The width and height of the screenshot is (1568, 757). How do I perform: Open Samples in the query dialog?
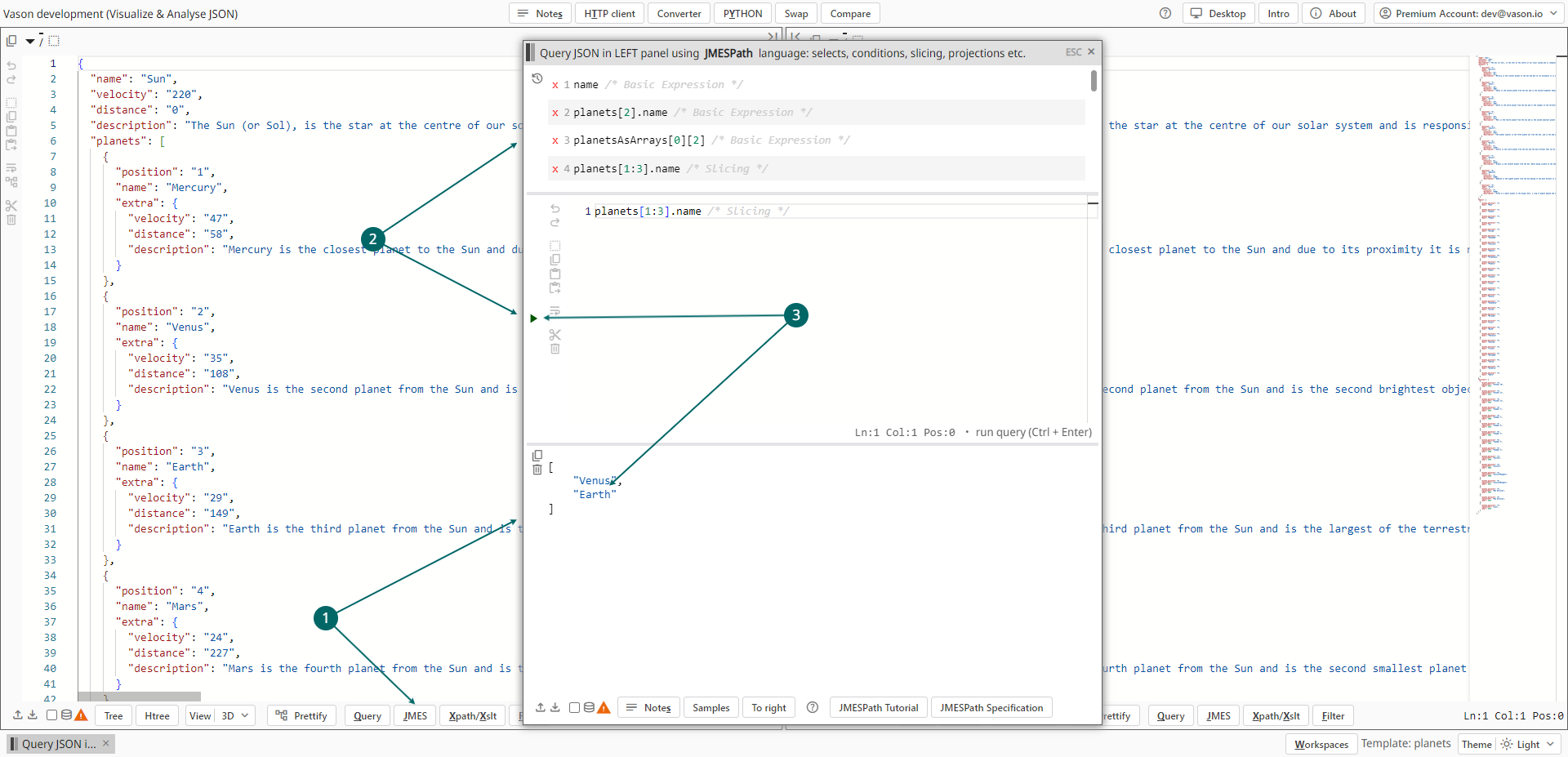(x=710, y=707)
